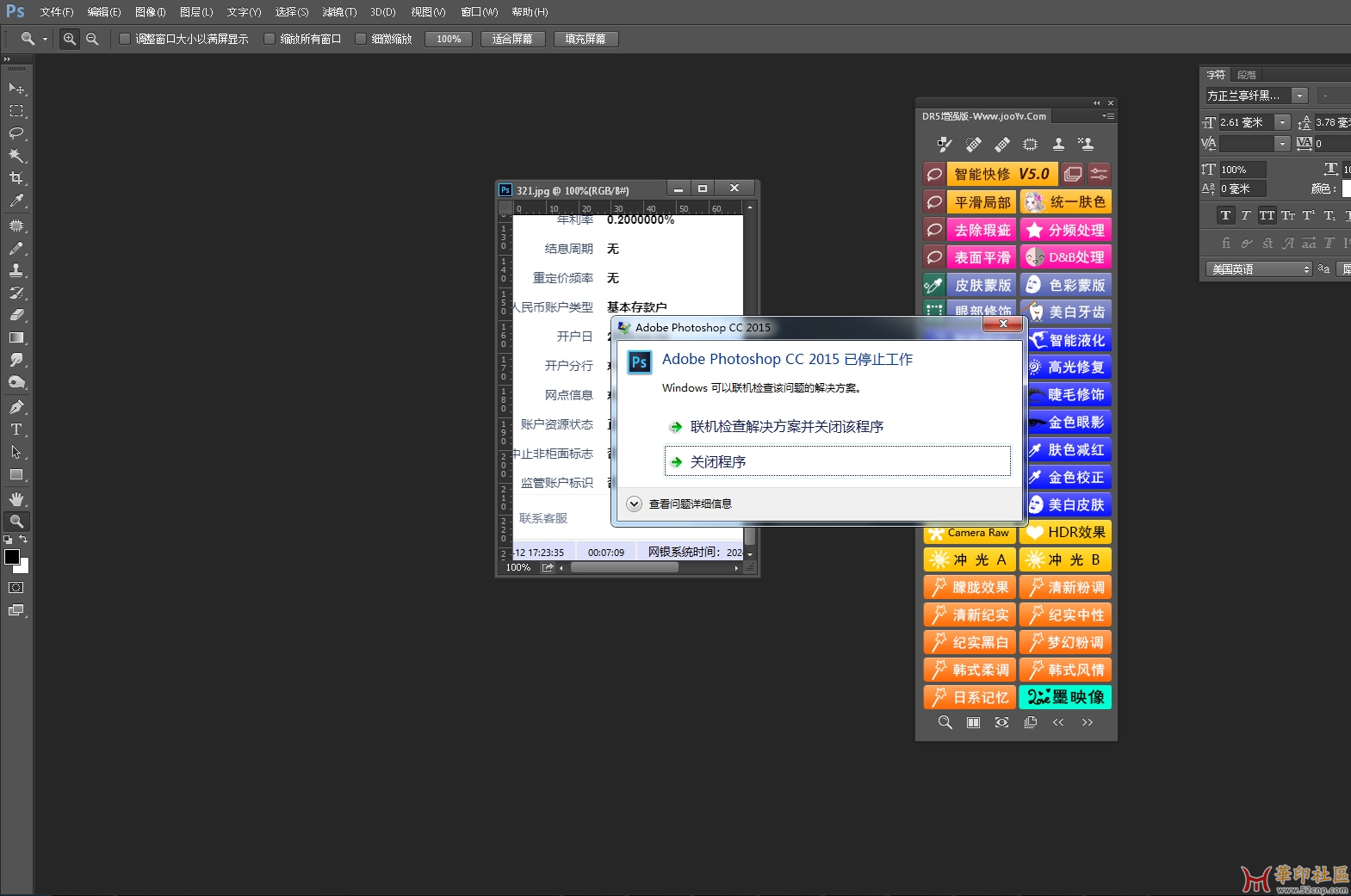Select the Lasso tool in the toolbox
The height and width of the screenshot is (896, 1351).
click(16, 133)
